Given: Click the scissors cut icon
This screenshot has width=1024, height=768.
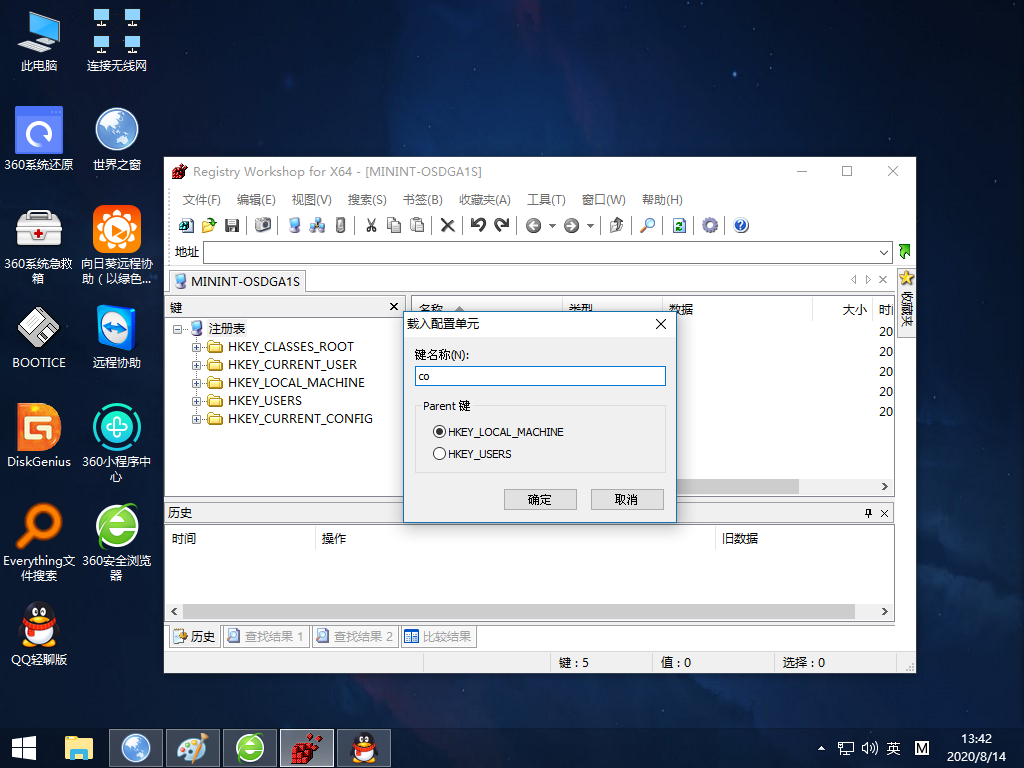Looking at the screenshot, I should pyautogui.click(x=371, y=225).
